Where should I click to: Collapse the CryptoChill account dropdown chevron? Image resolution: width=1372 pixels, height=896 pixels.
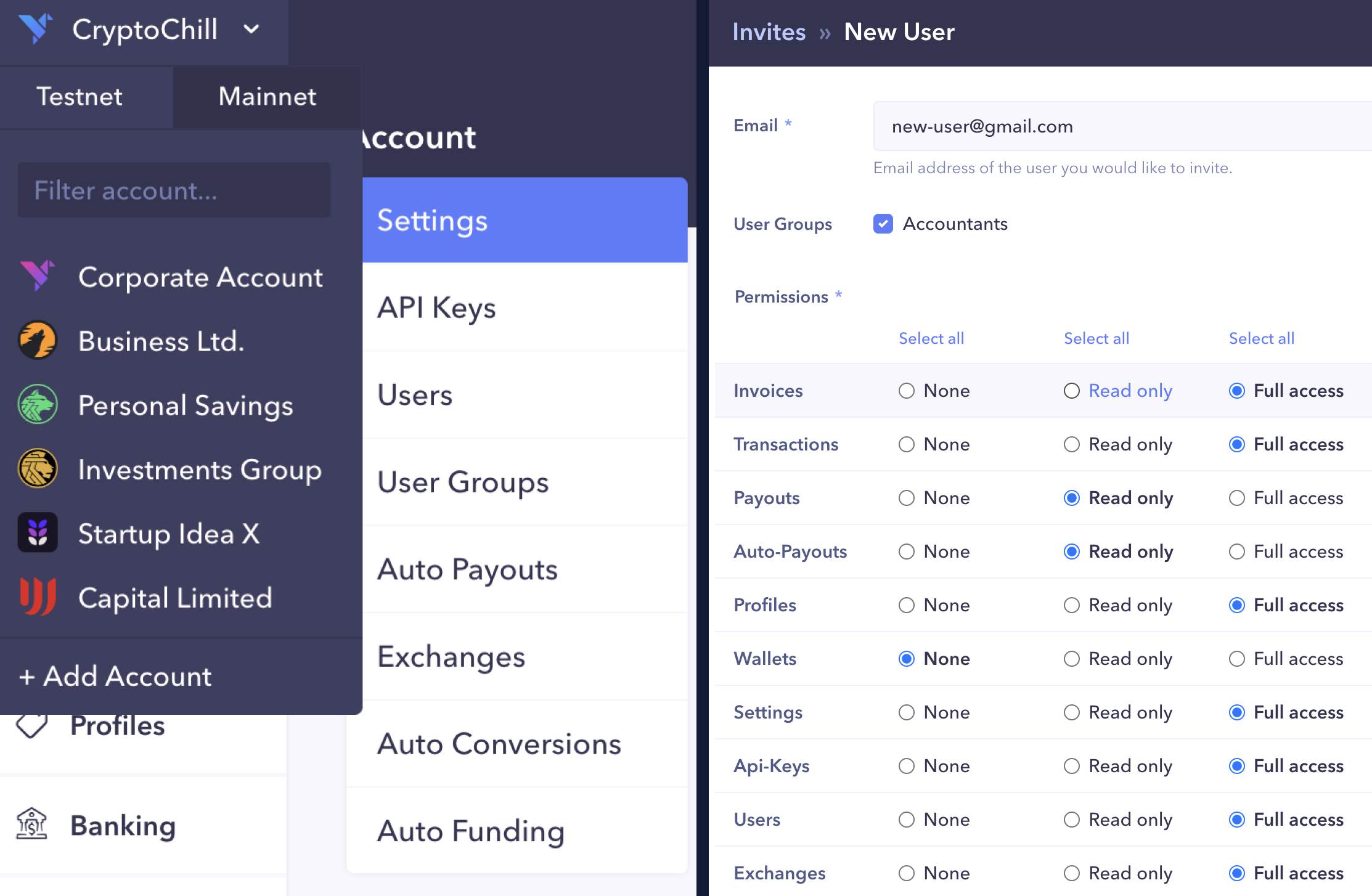[251, 29]
